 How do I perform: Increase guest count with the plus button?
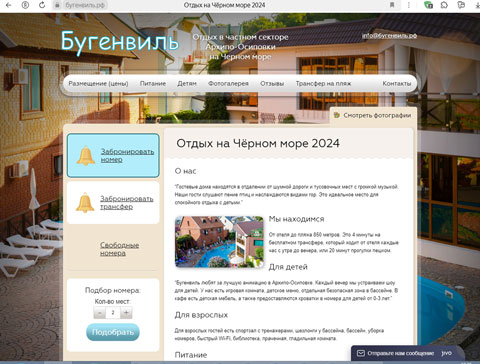[126, 313]
